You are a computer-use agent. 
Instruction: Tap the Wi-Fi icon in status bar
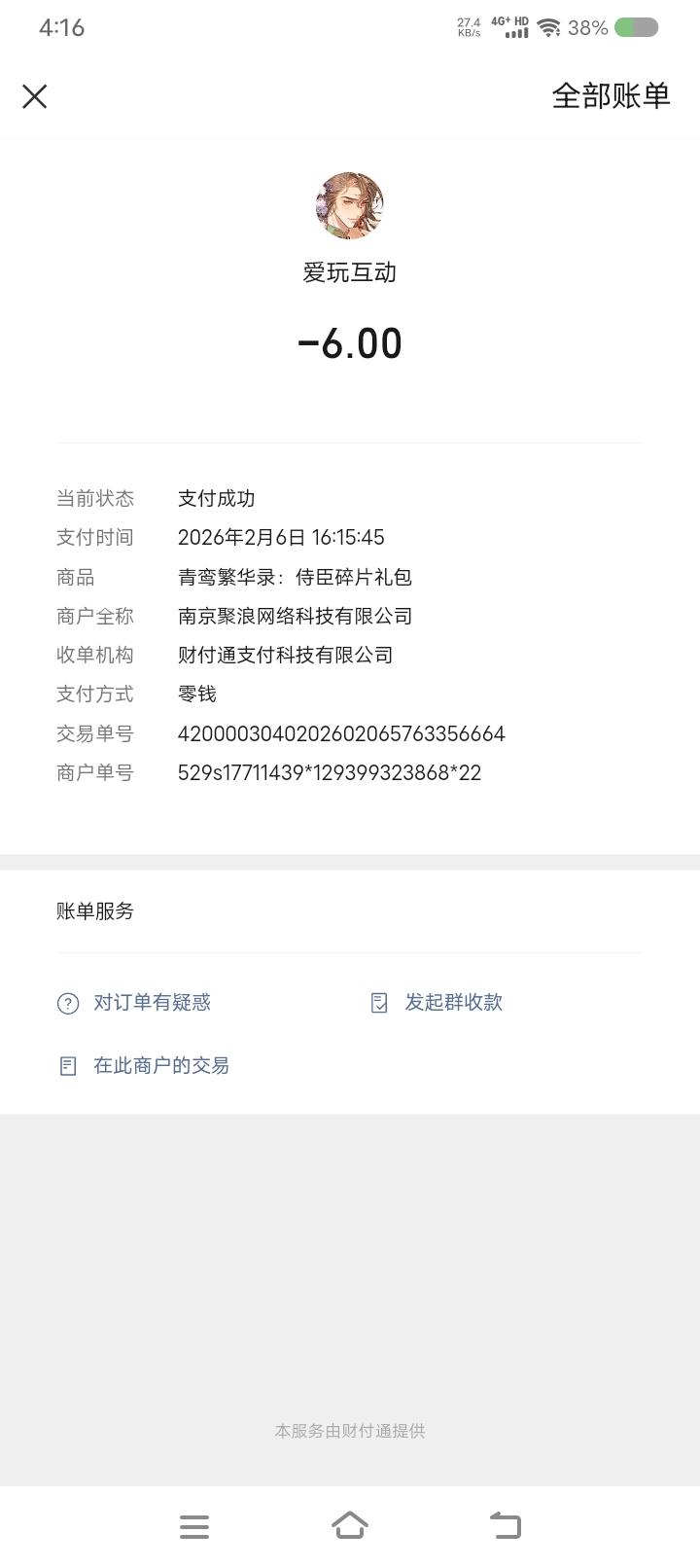(x=549, y=28)
